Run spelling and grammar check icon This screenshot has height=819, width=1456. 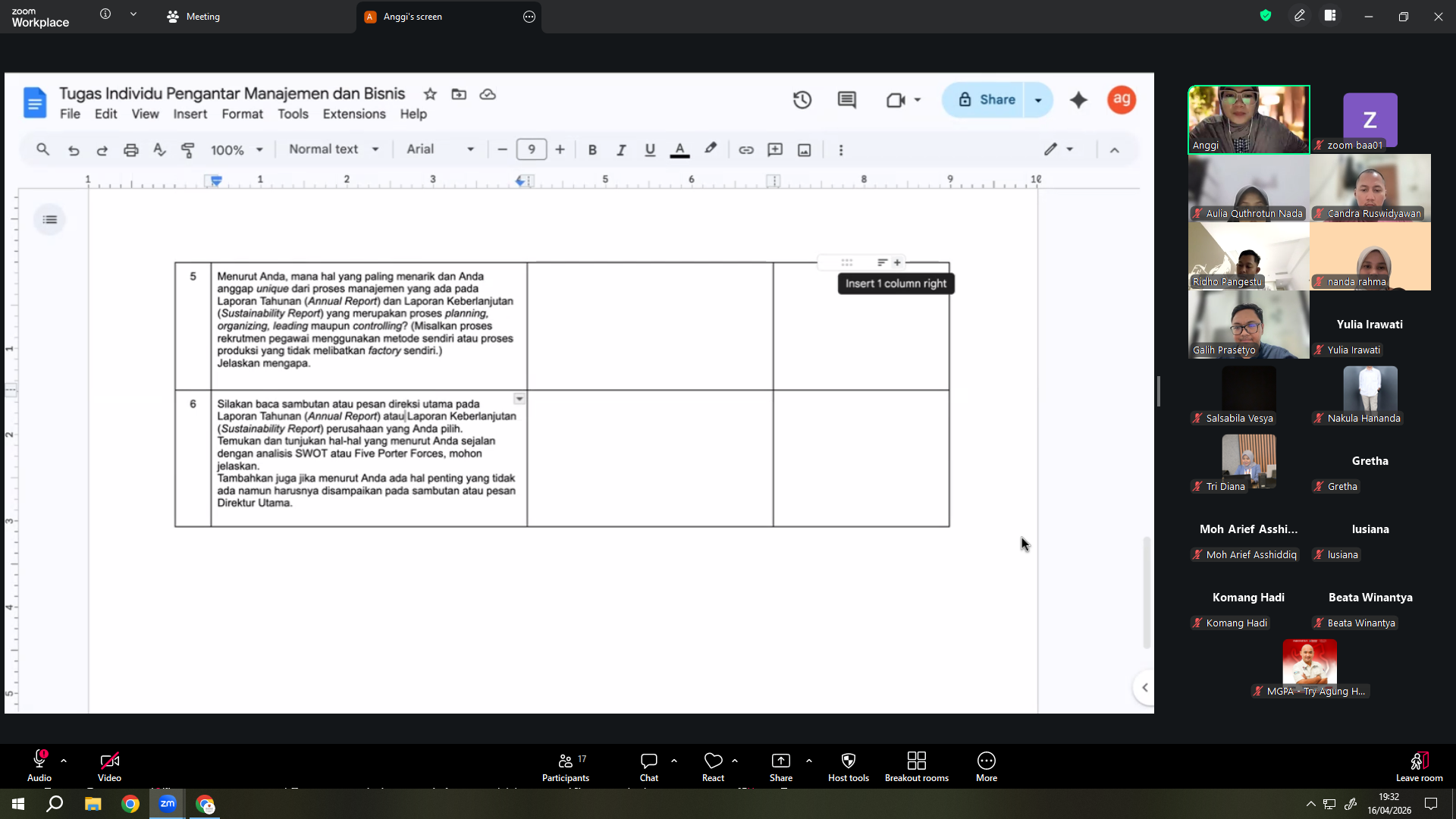point(159,150)
